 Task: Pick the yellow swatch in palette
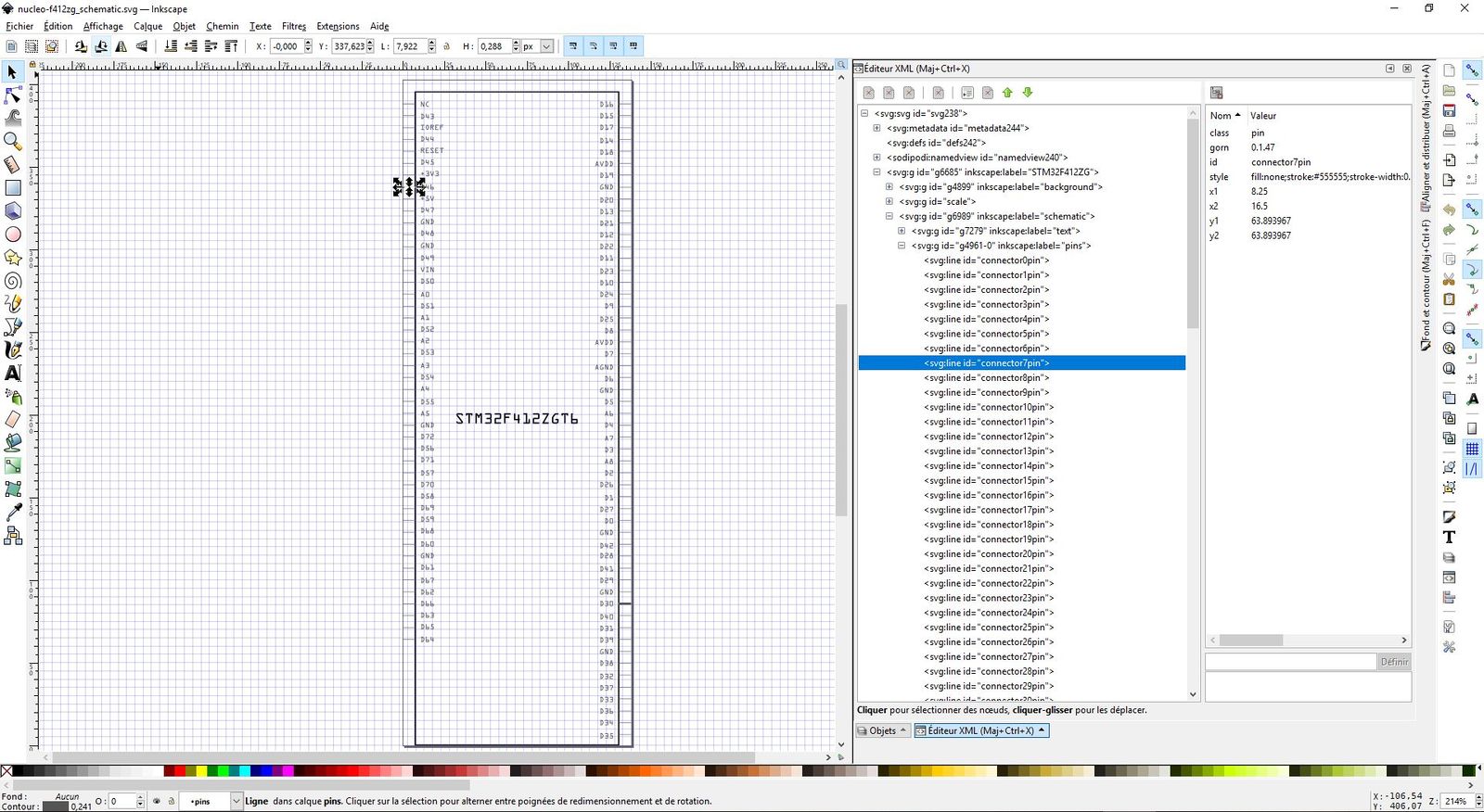200,770
